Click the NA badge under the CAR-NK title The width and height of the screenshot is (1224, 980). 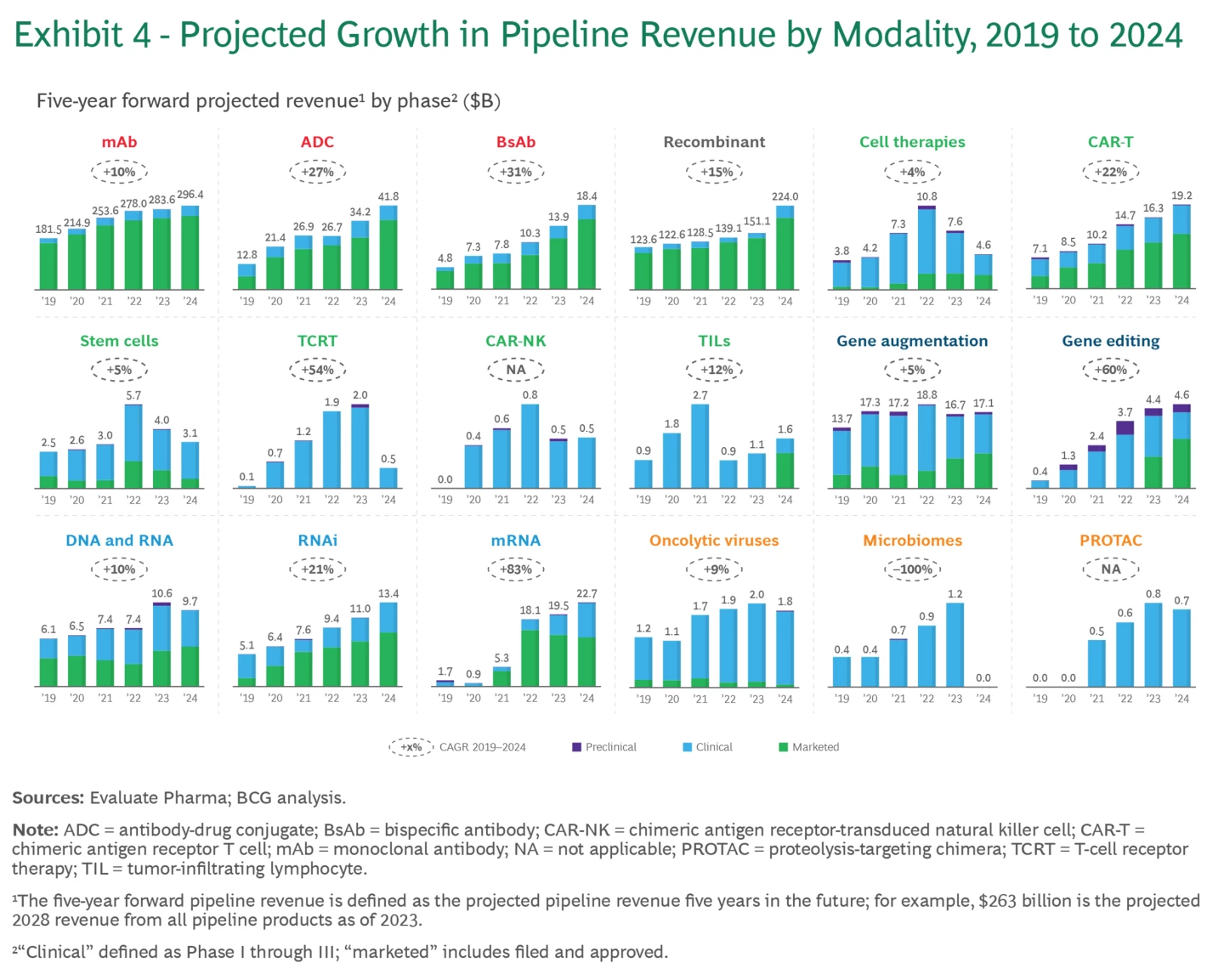516,370
